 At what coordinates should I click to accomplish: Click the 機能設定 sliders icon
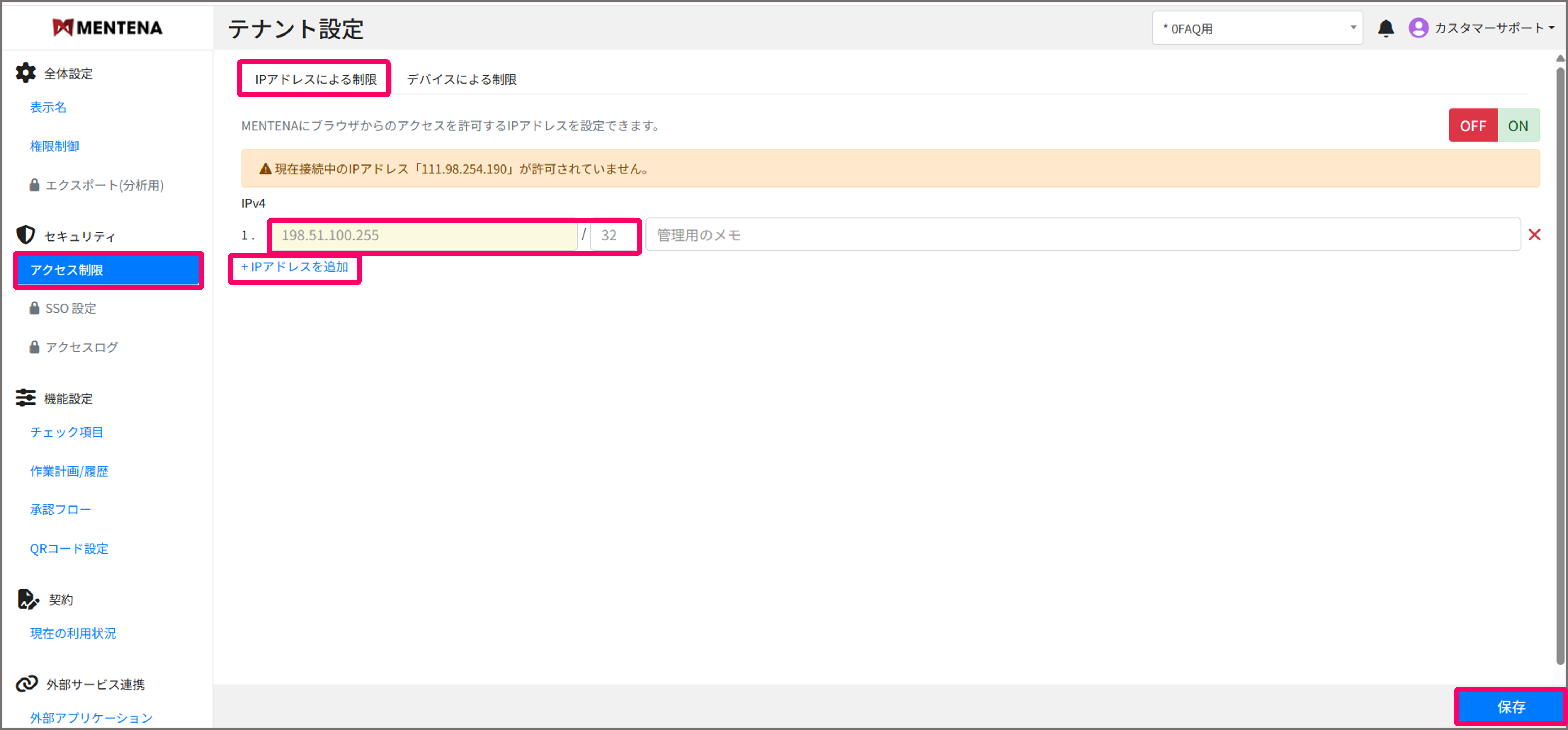(x=26, y=398)
